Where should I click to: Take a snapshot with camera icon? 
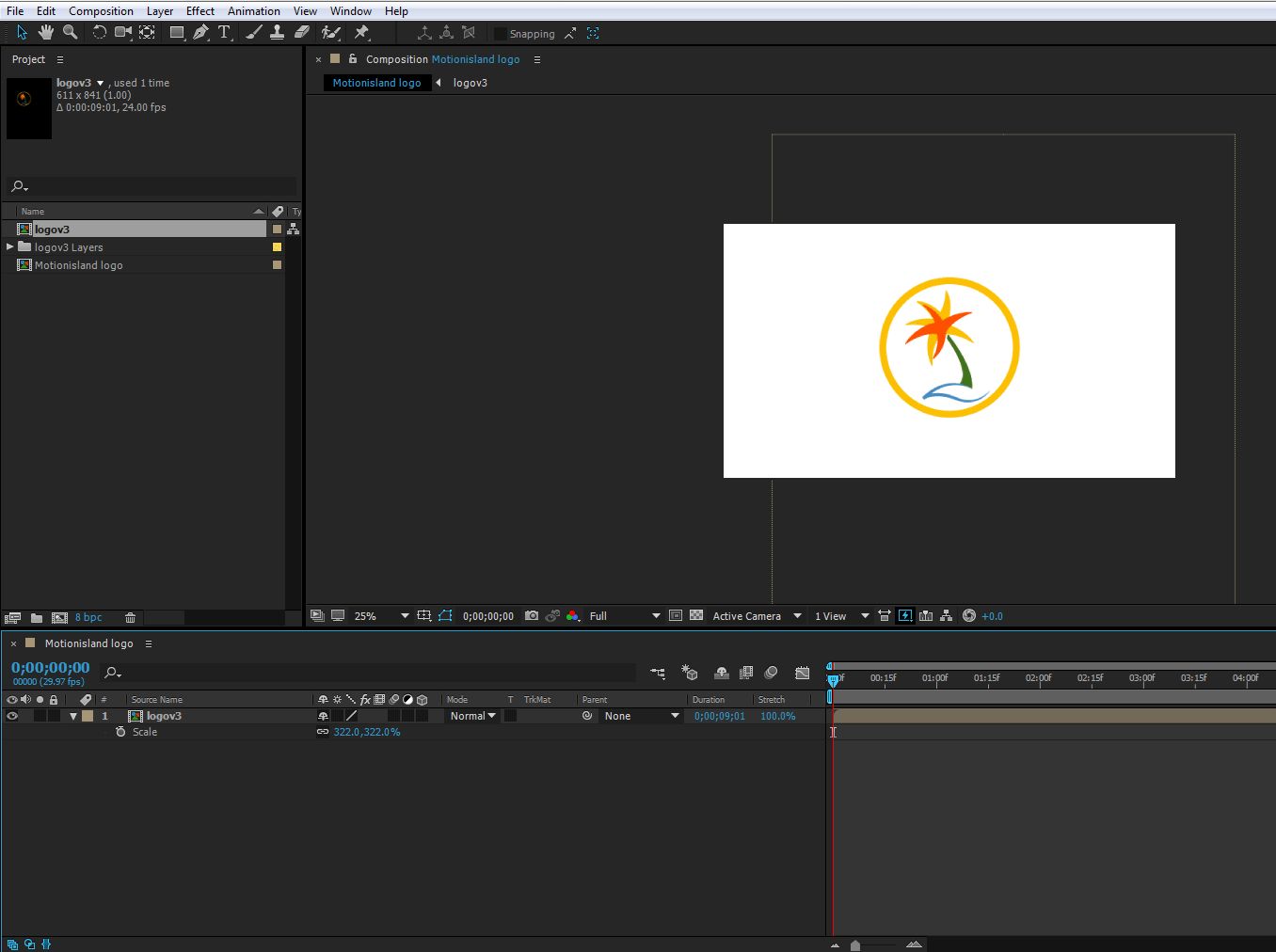[532, 616]
